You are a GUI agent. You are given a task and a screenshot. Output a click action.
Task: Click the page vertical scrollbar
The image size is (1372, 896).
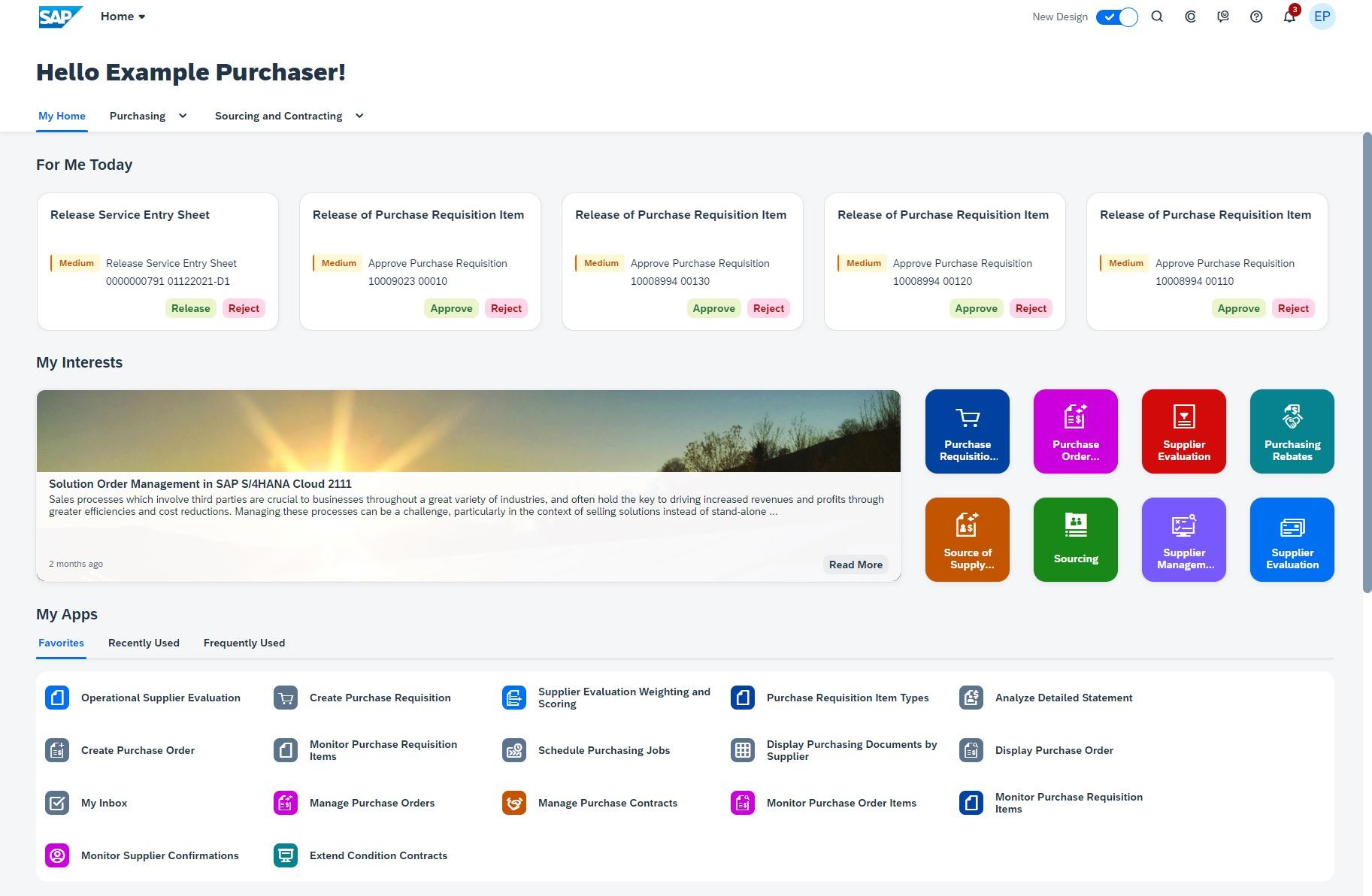tap(1367, 362)
